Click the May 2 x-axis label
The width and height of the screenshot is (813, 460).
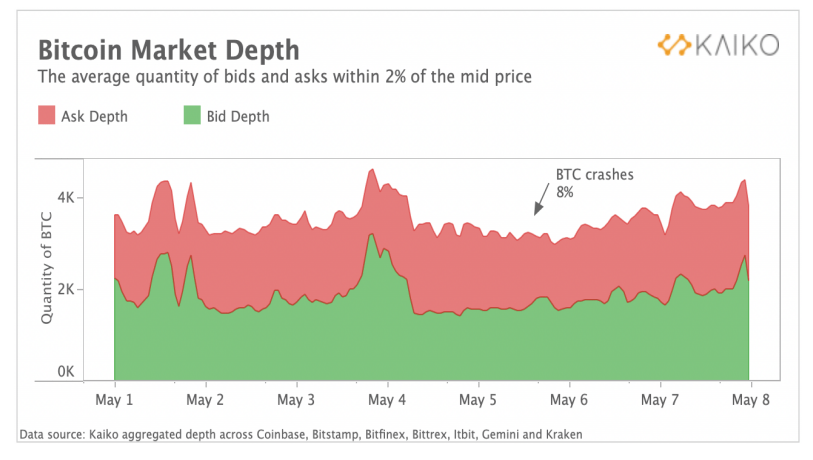(x=205, y=400)
